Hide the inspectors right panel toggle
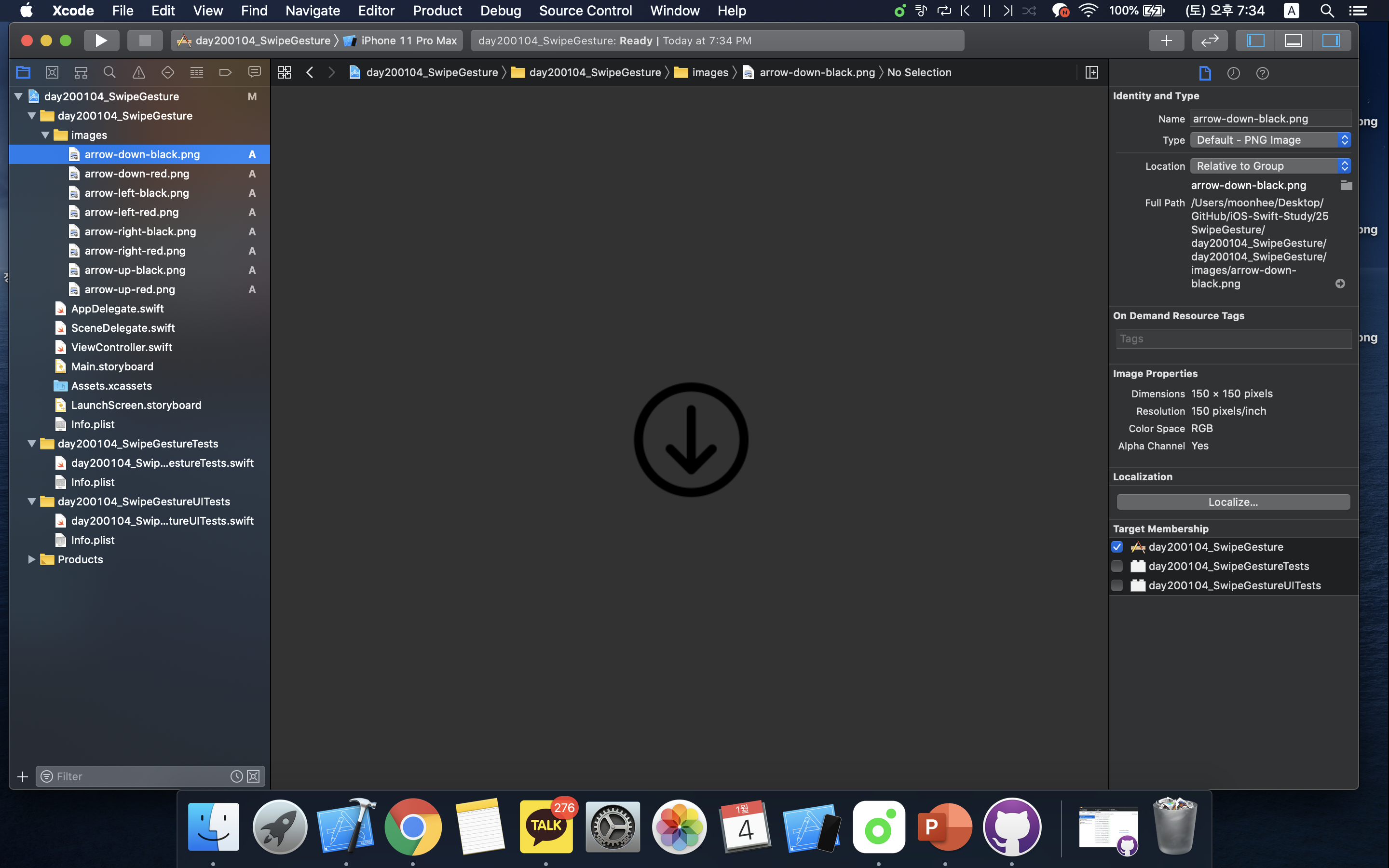This screenshot has height=868, width=1389. (1331, 40)
